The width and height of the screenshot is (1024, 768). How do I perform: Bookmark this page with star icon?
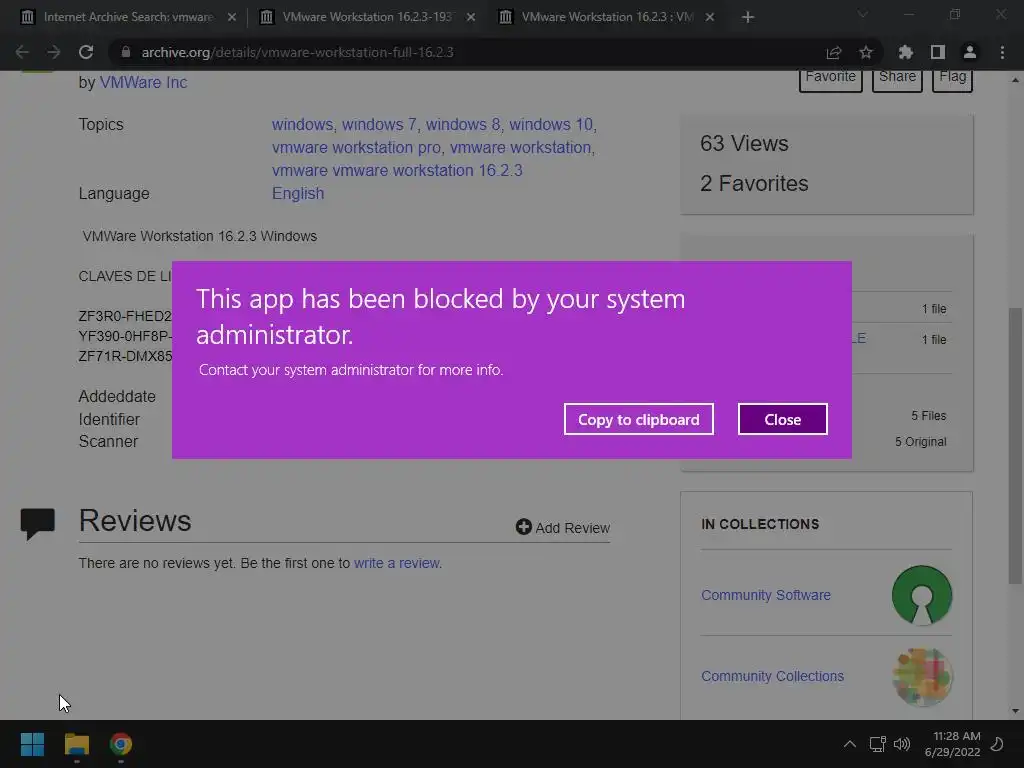tap(866, 52)
